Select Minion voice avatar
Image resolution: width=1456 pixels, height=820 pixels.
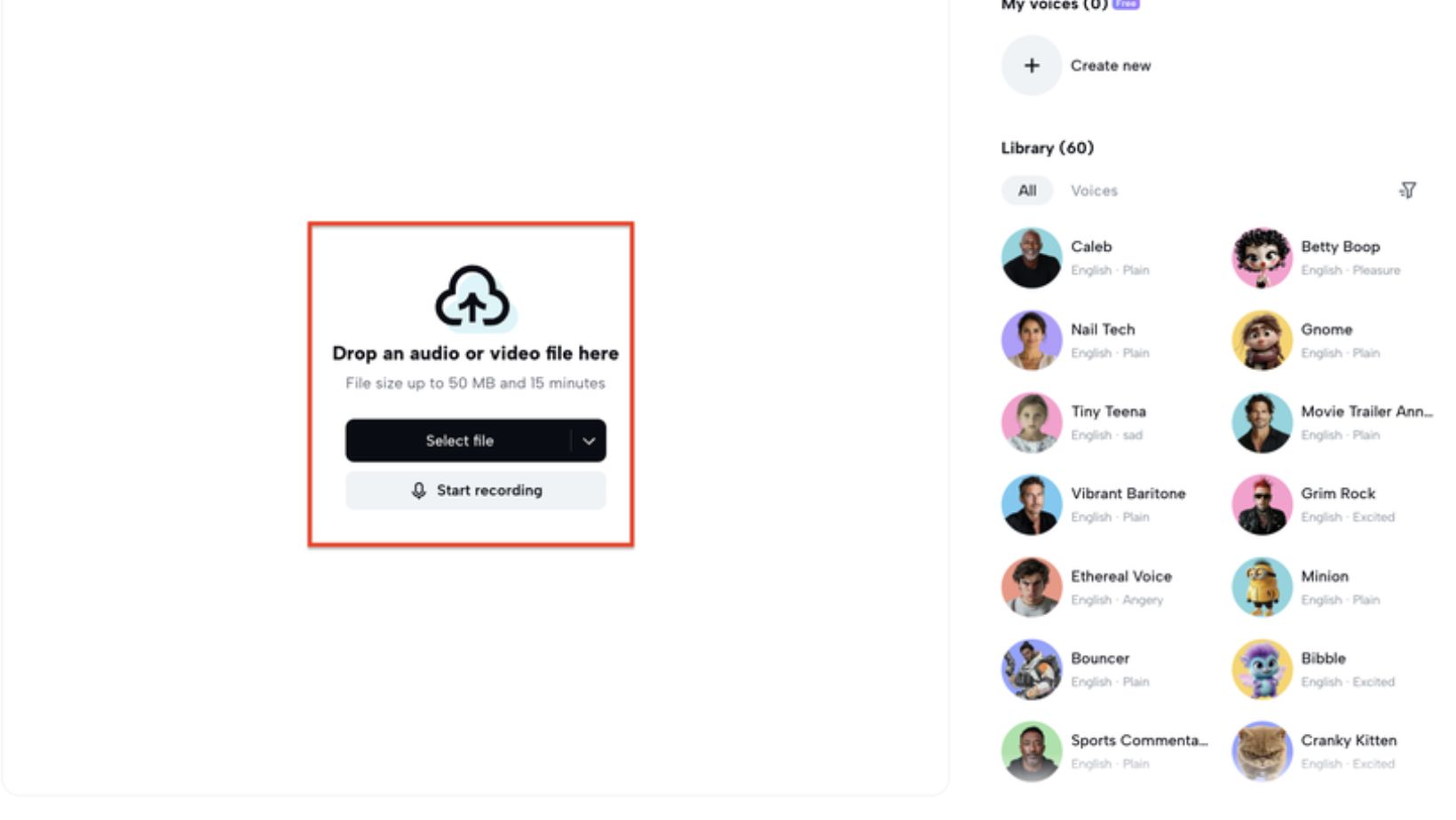click(x=1262, y=587)
